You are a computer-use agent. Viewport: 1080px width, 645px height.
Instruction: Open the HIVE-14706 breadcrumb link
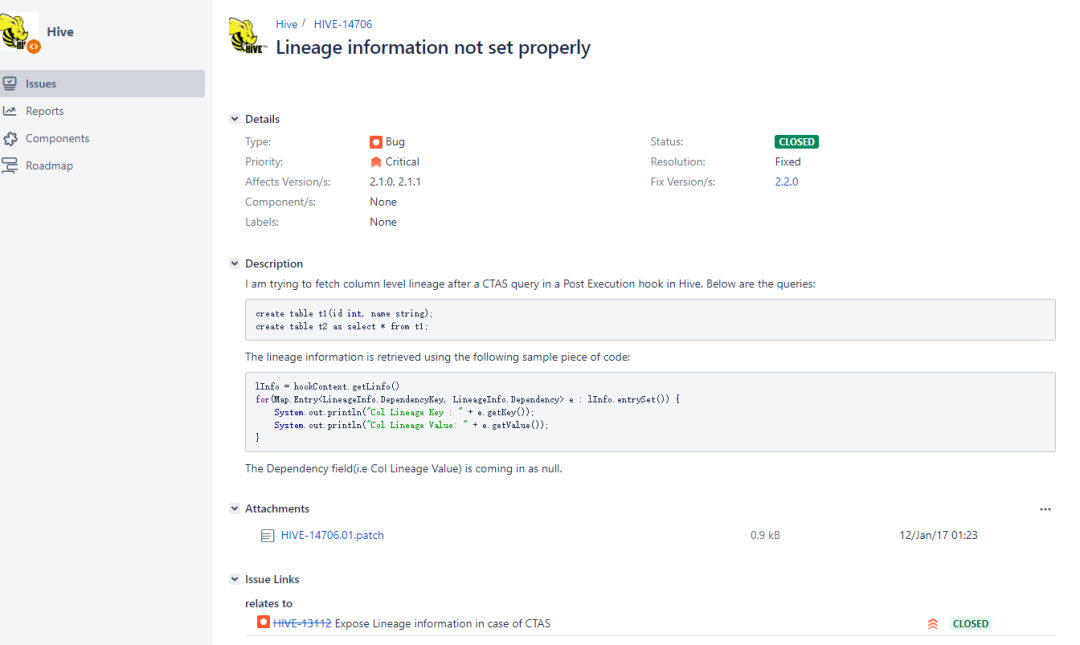(342, 24)
